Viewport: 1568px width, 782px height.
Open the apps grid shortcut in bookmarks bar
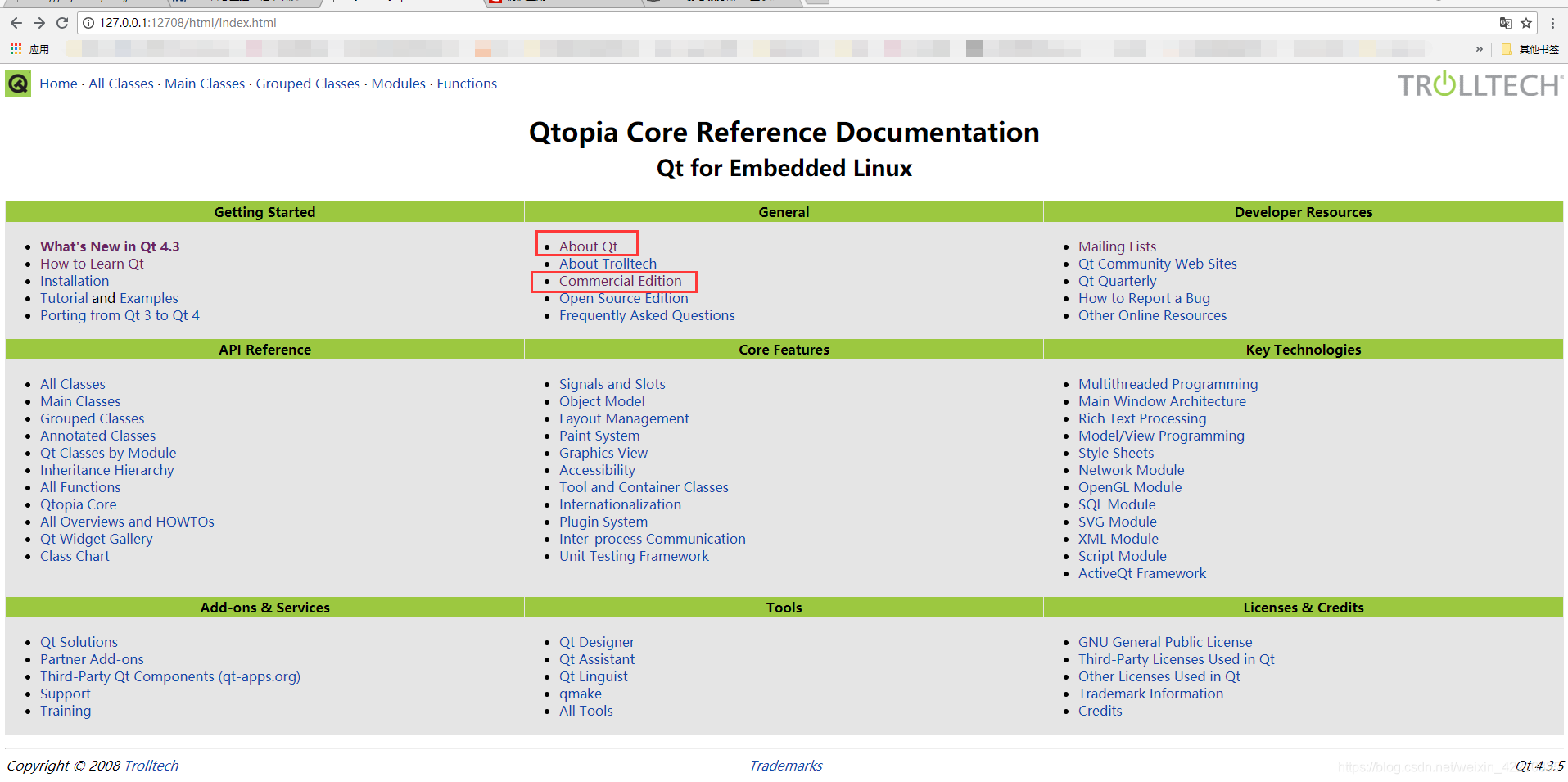[16, 49]
